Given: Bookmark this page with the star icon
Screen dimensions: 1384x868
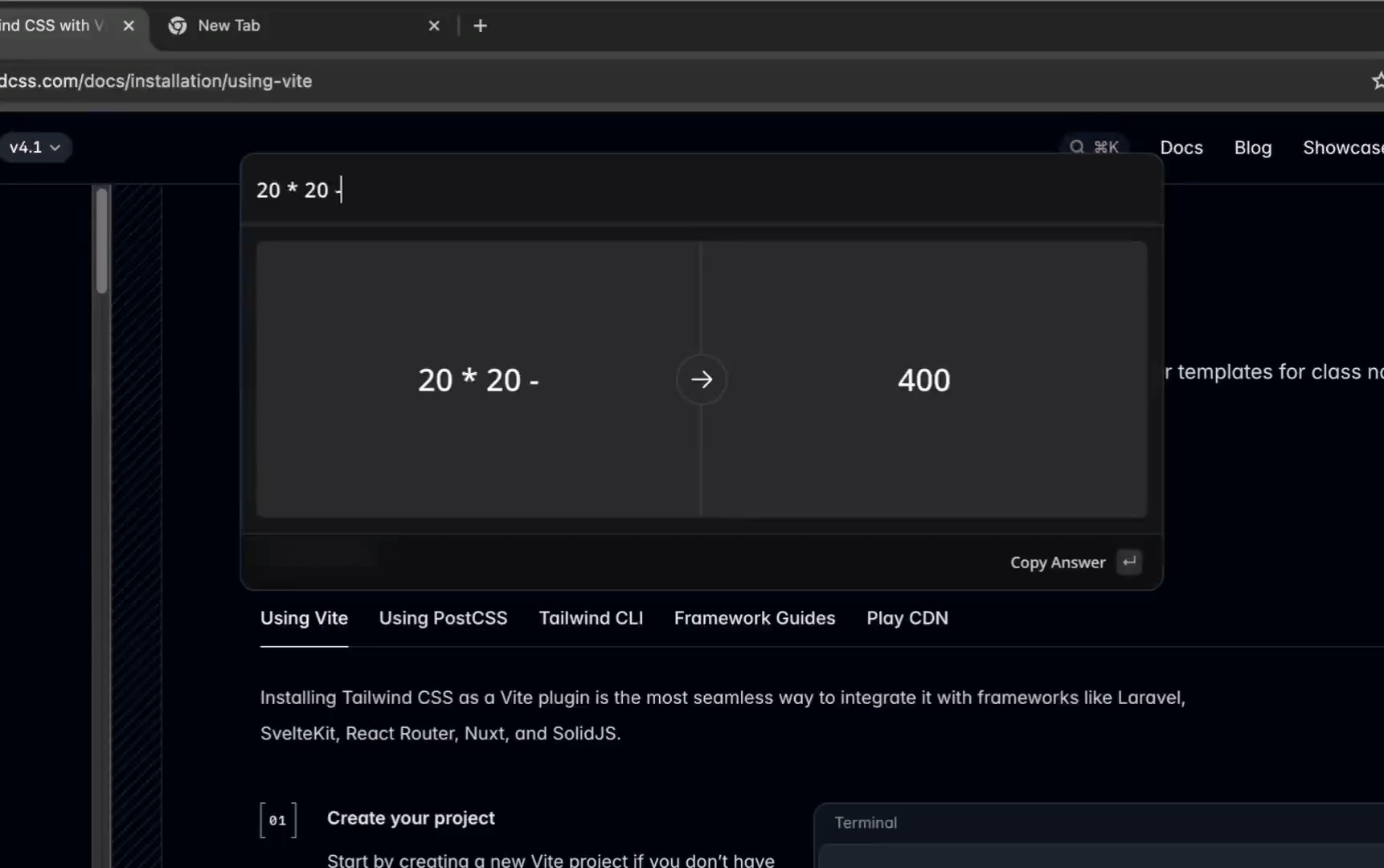Looking at the screenshot, I should click(1376, 80).
